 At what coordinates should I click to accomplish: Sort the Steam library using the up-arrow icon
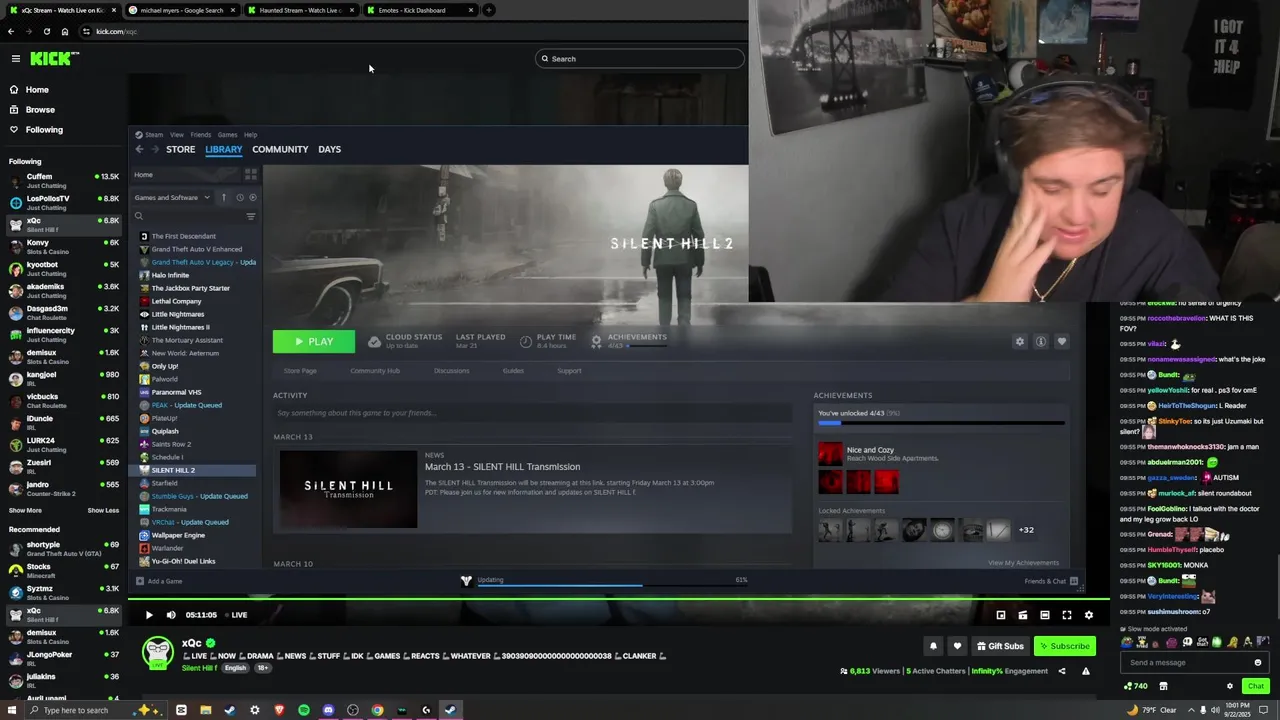(x=224, y=197)
